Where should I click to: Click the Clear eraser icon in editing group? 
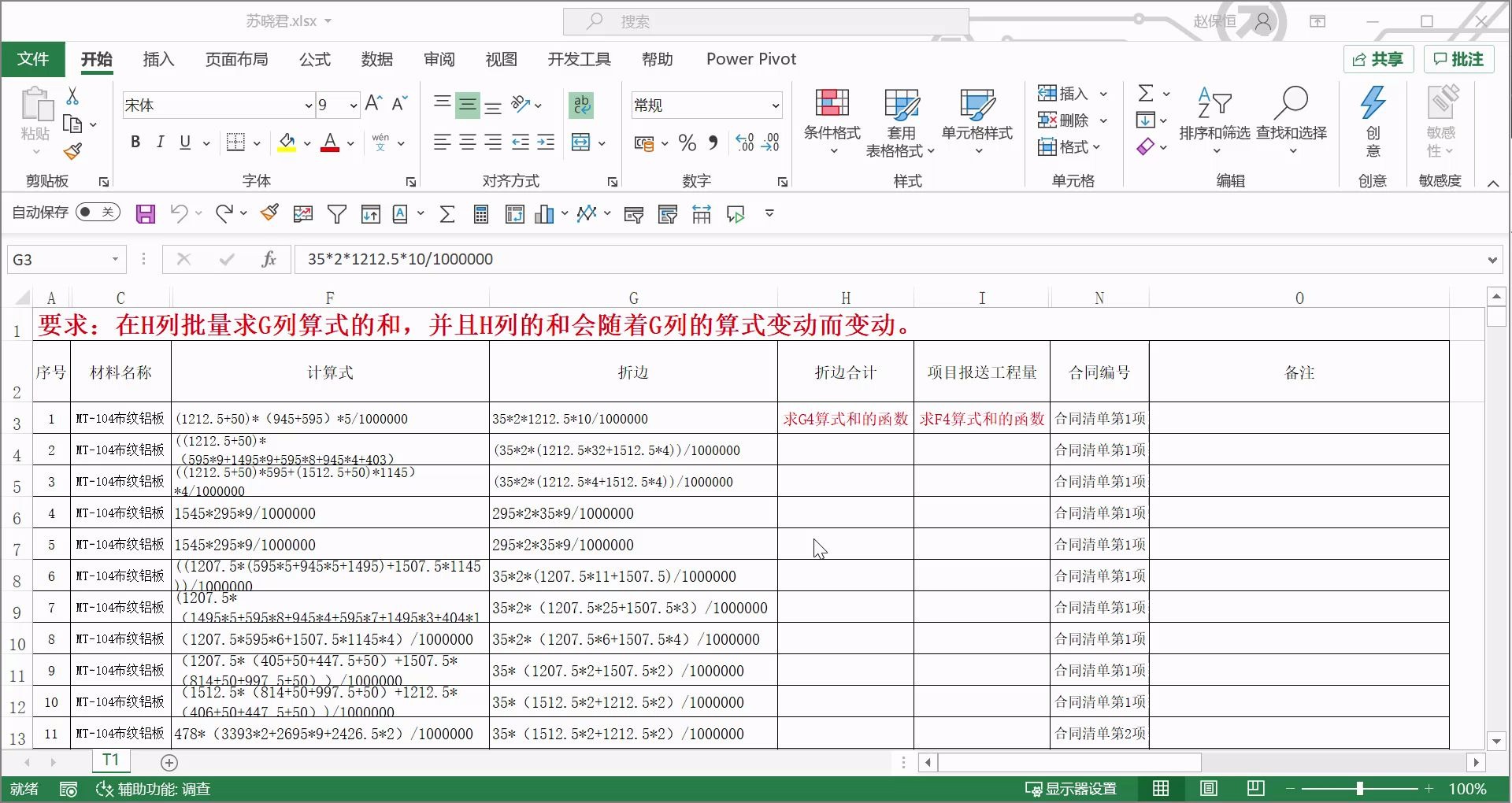tap(1146, 147)
